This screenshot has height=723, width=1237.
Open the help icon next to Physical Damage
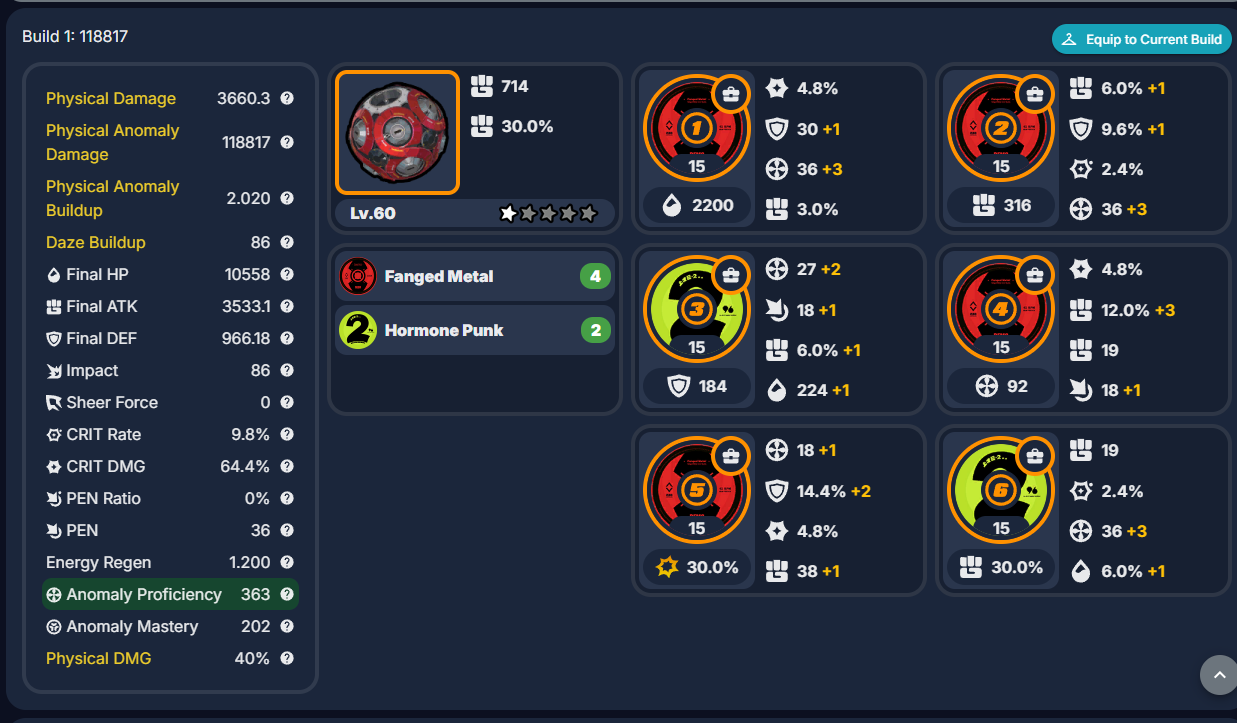point(287,98)
